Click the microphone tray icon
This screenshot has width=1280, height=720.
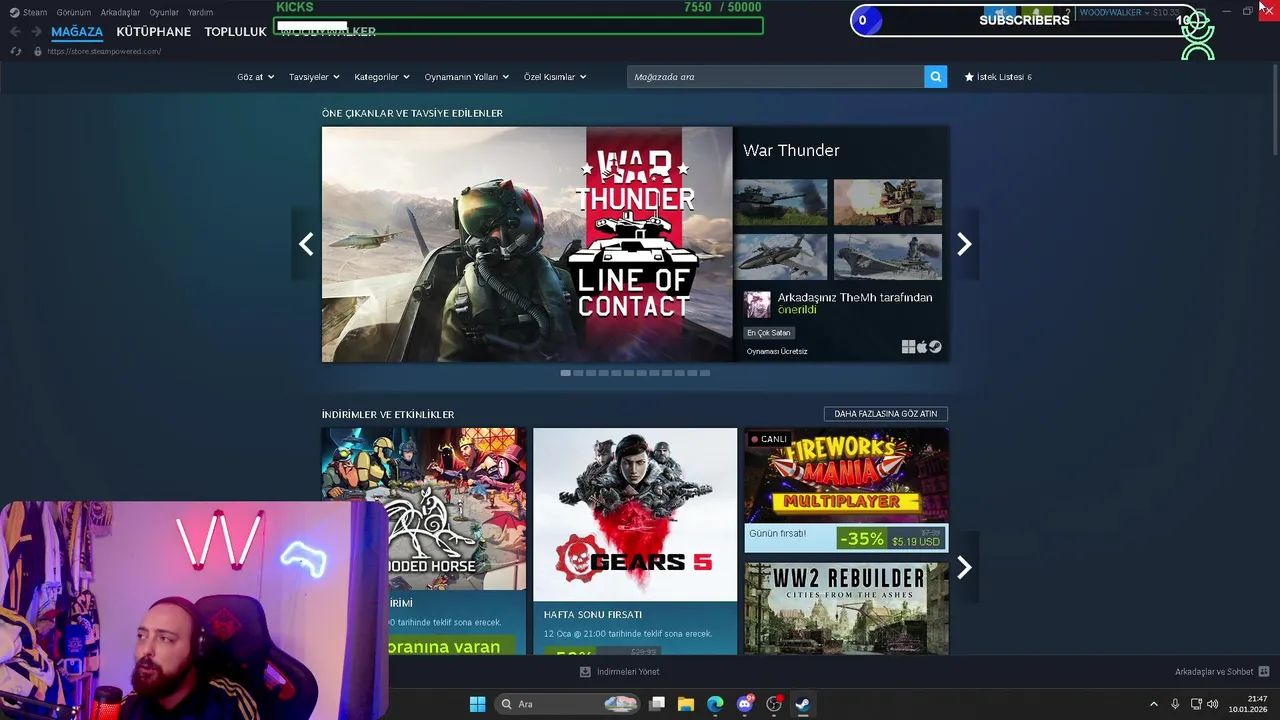[x=1175, y=704]
